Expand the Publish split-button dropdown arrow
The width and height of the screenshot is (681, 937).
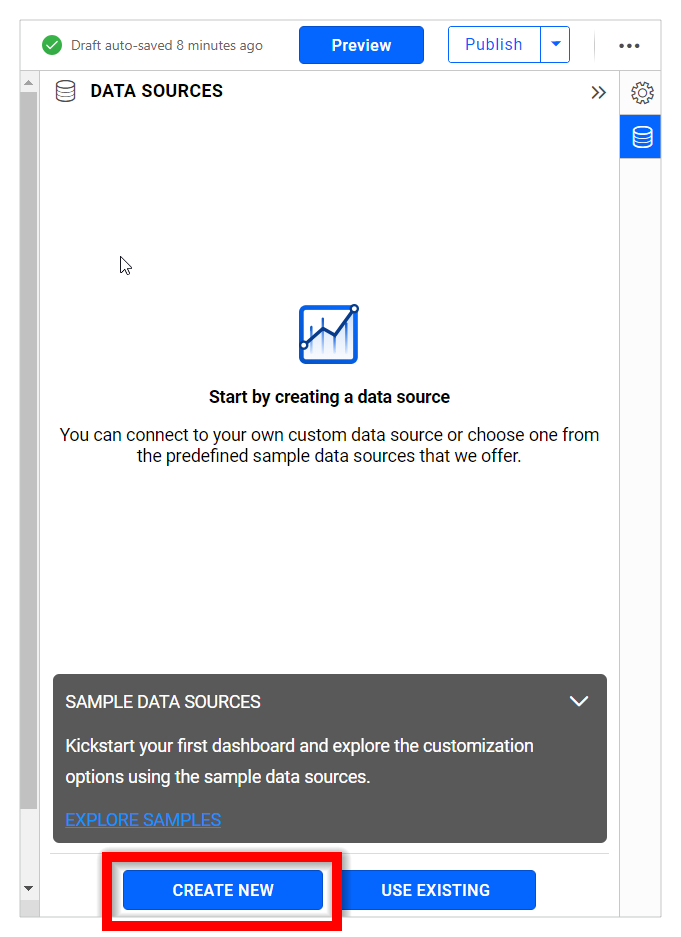(x=555, y=44)
